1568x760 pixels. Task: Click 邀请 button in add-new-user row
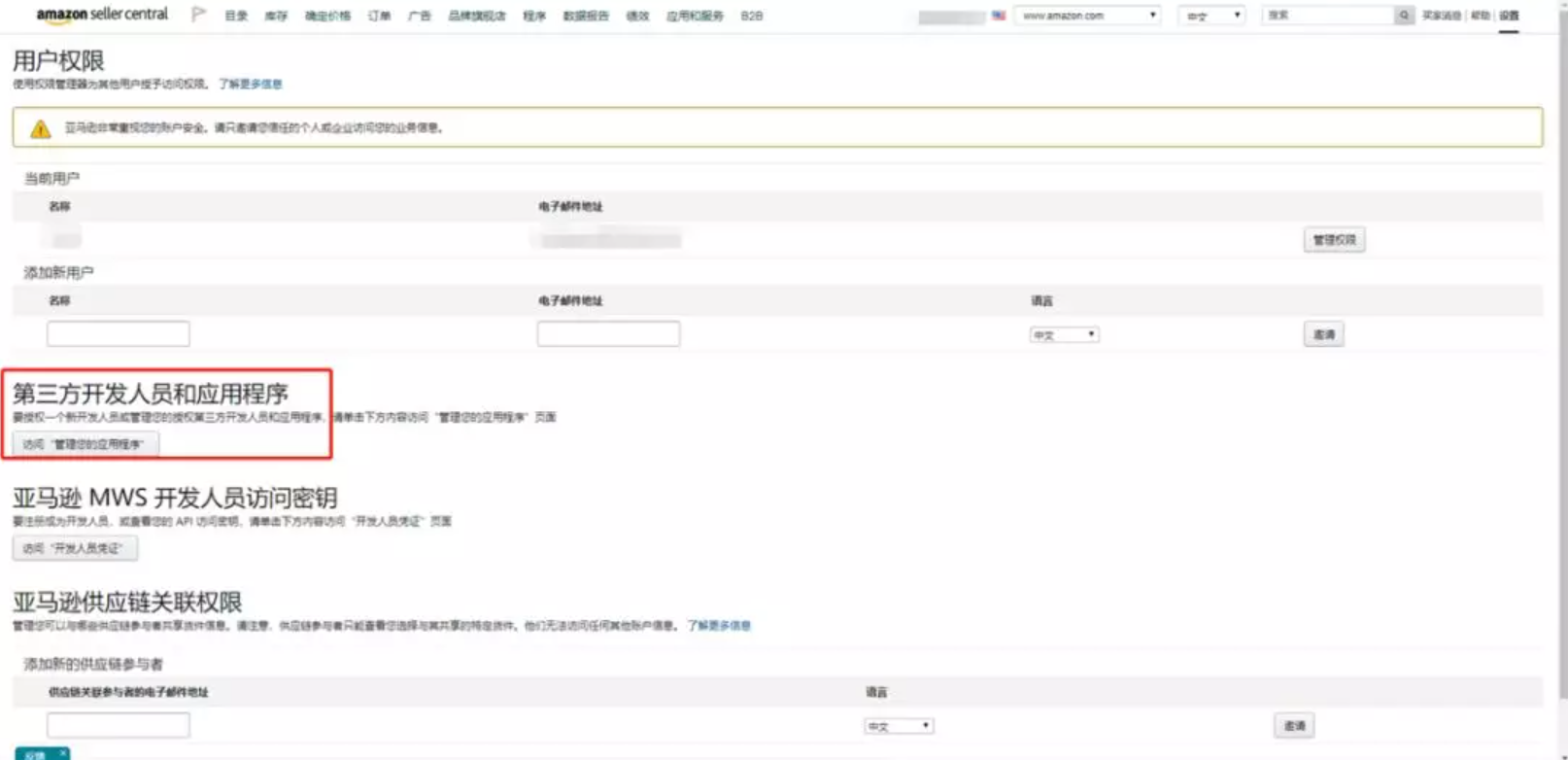(1323, 334)
